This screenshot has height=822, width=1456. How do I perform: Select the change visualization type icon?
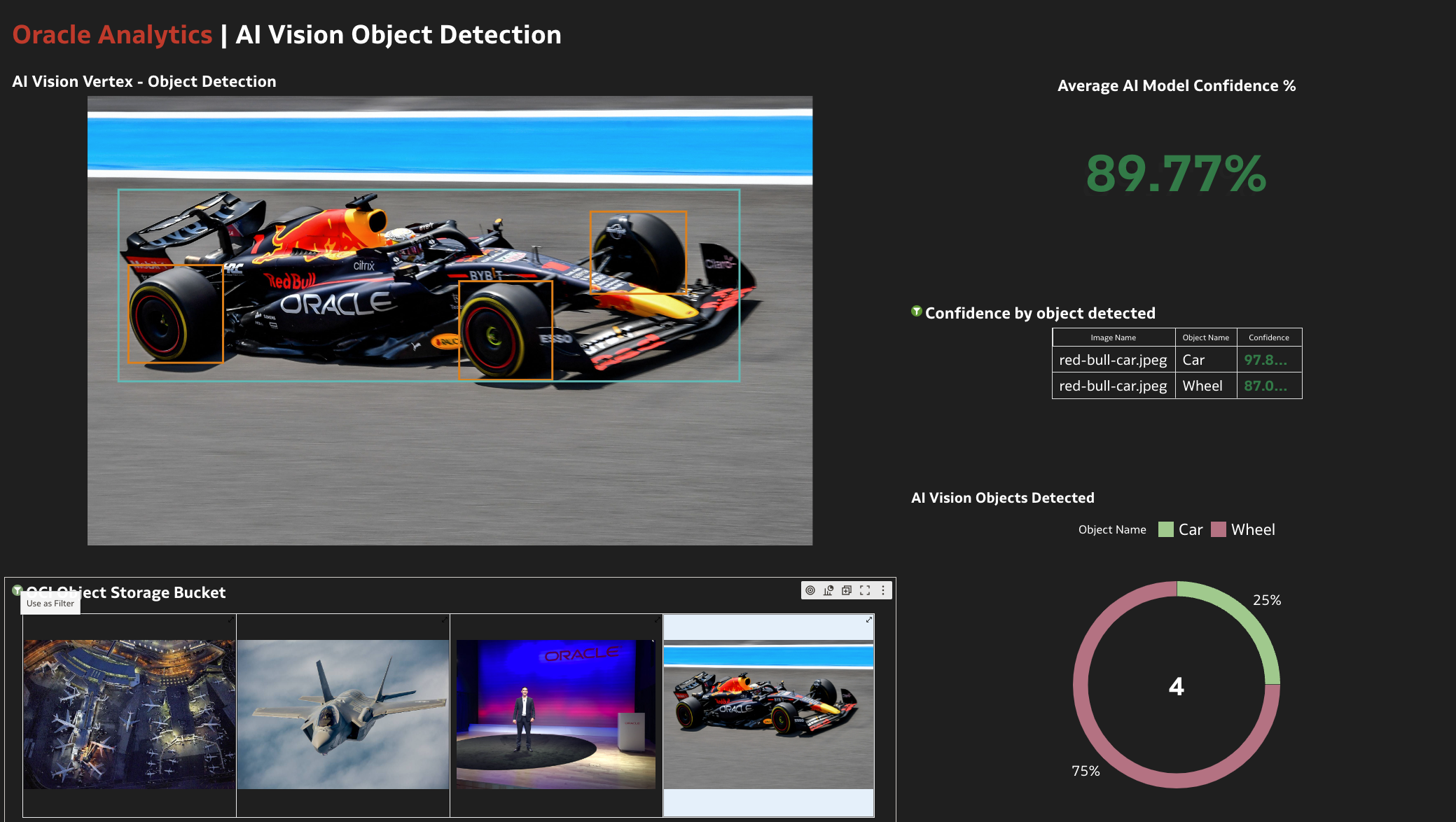tap(828, 590)
